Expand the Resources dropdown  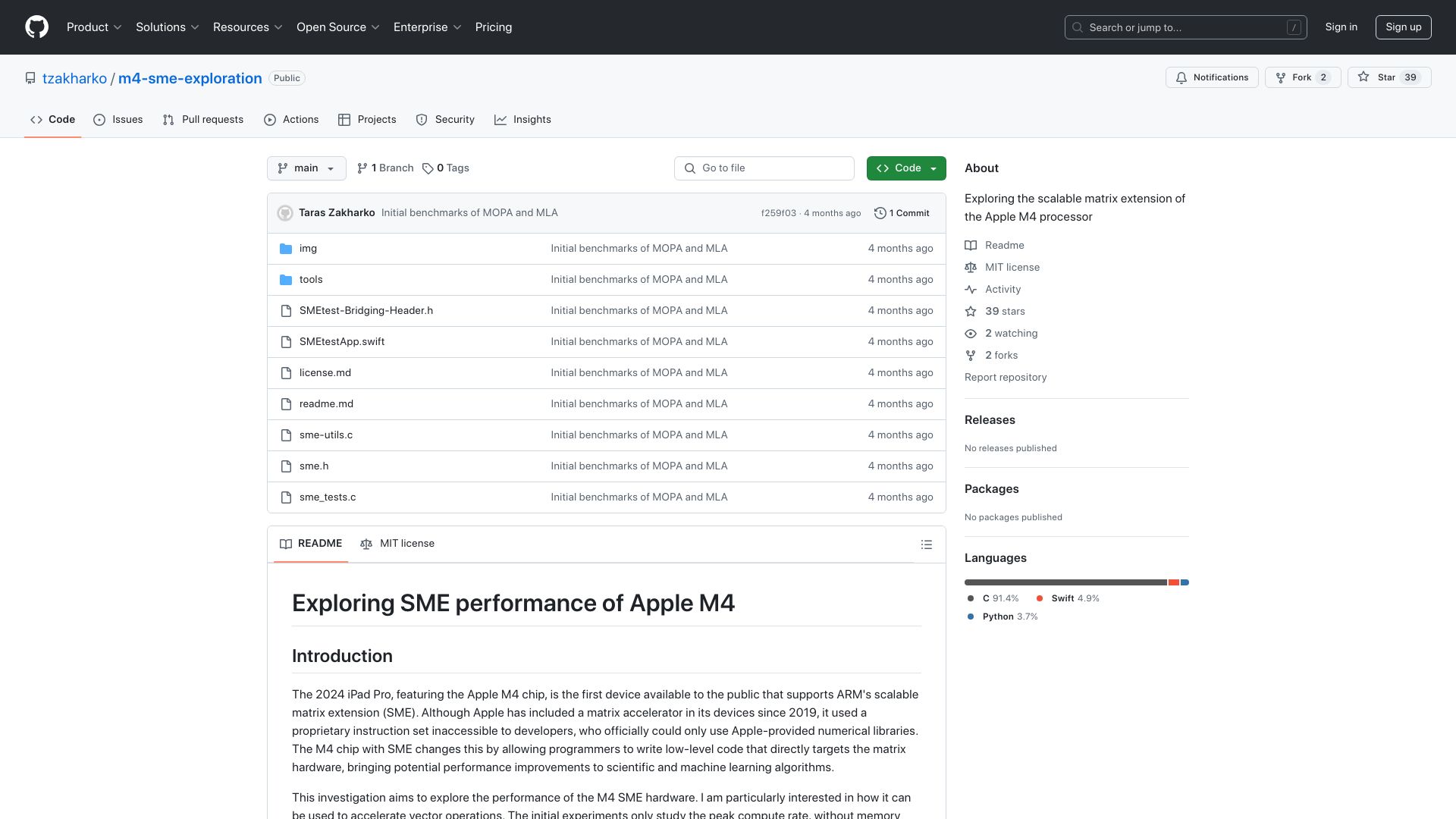[248, 27]
